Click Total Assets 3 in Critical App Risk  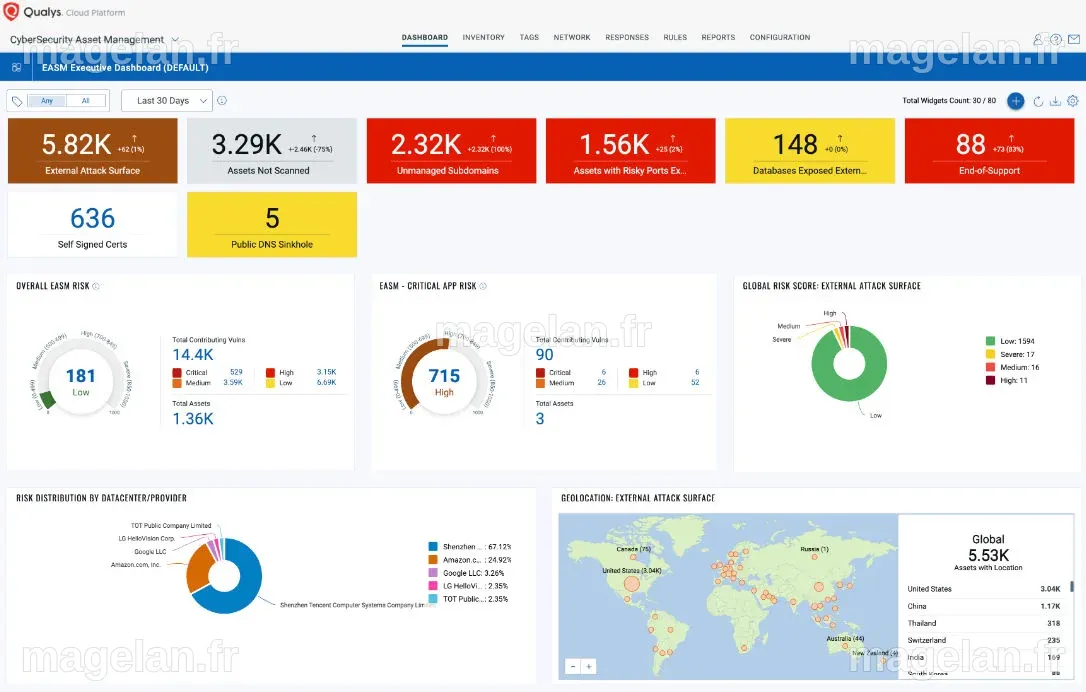540,418
